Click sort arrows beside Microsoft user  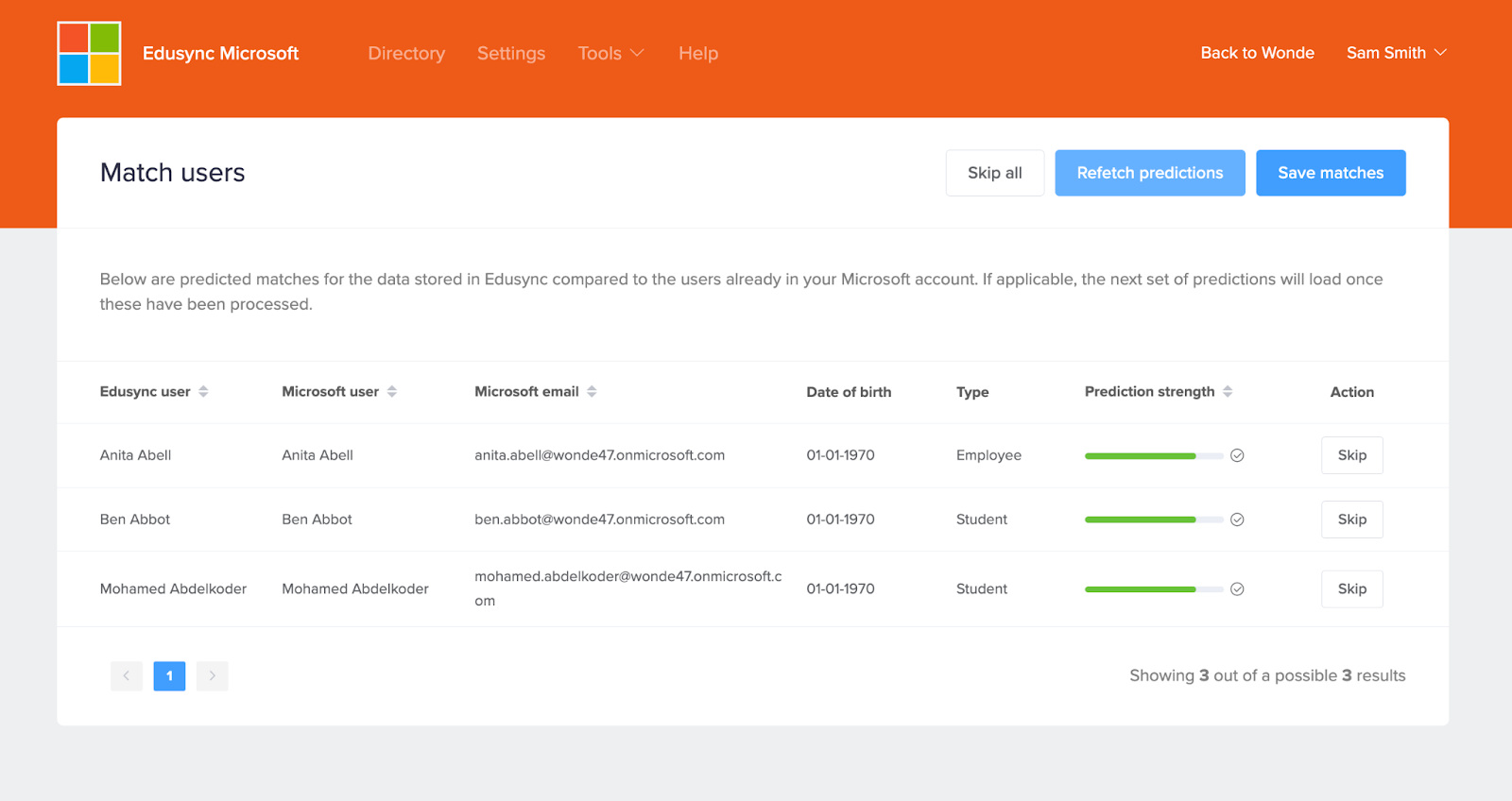[391, 391]
